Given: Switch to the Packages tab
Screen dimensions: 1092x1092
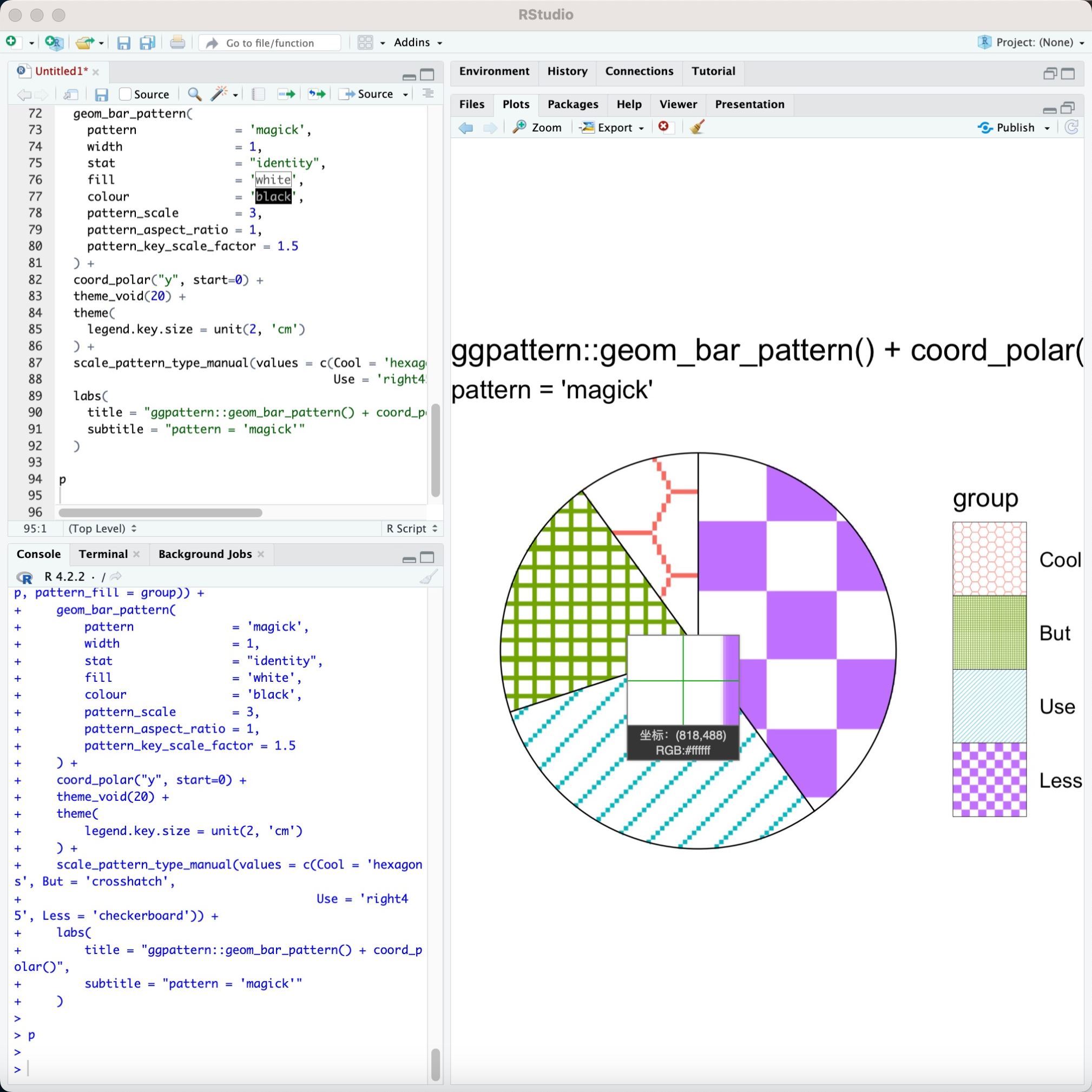Looking at the screenshot, I should (x=572, y=104).
